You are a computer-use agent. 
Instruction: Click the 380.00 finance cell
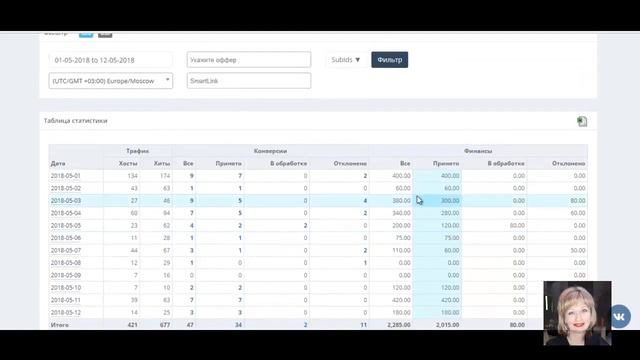(x=401, y=200)
